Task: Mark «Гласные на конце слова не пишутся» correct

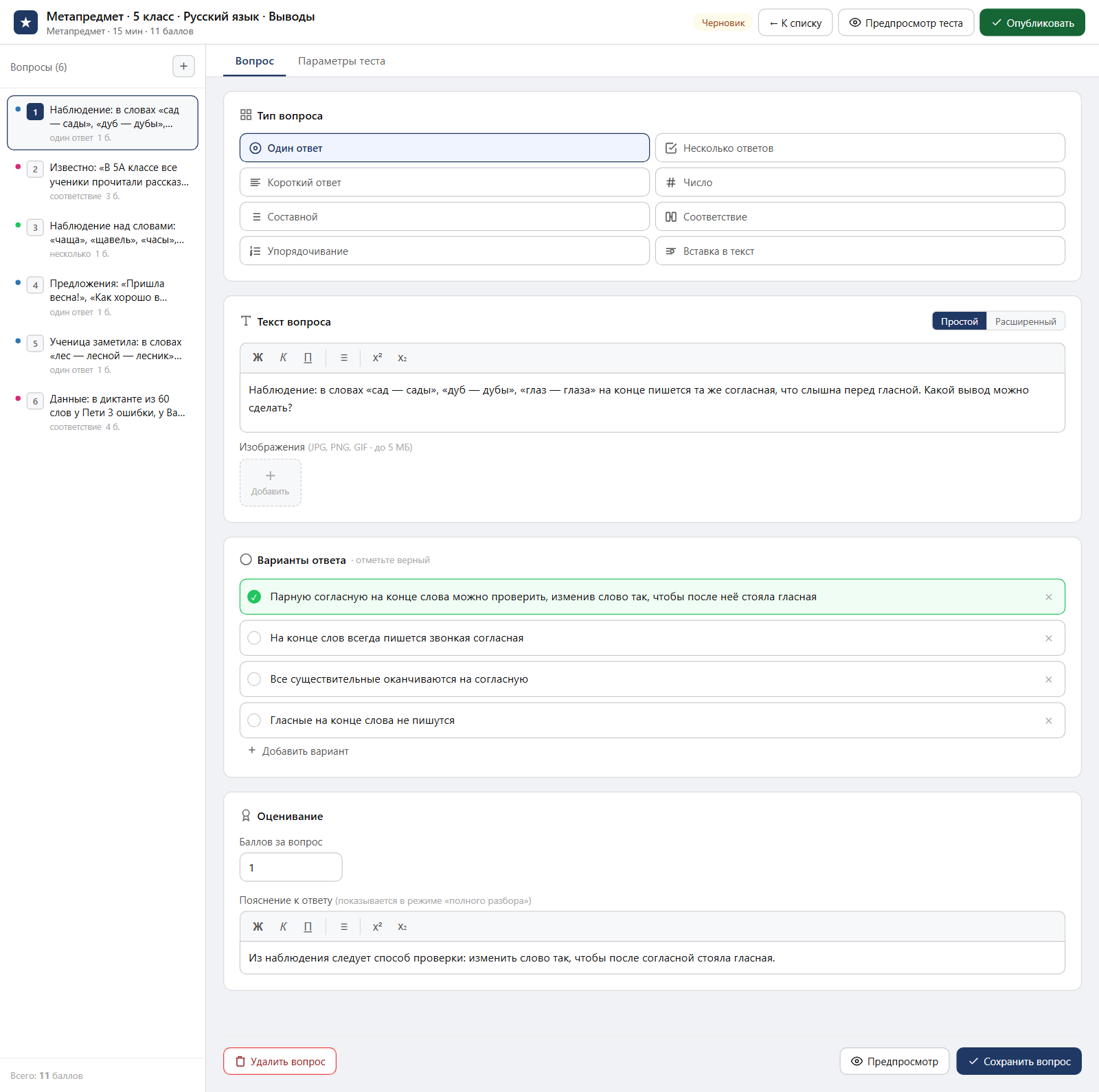Action: (254, 720)
